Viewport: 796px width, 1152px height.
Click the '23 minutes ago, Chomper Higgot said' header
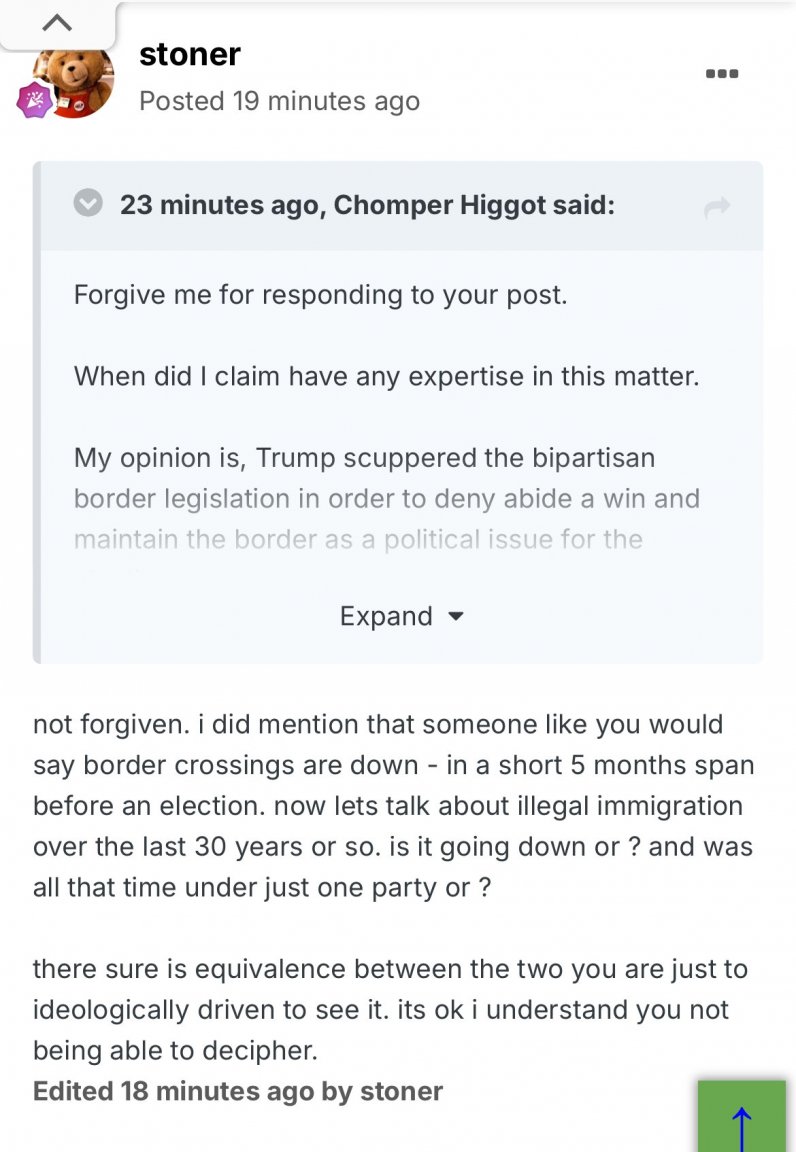tap(367, 205)
